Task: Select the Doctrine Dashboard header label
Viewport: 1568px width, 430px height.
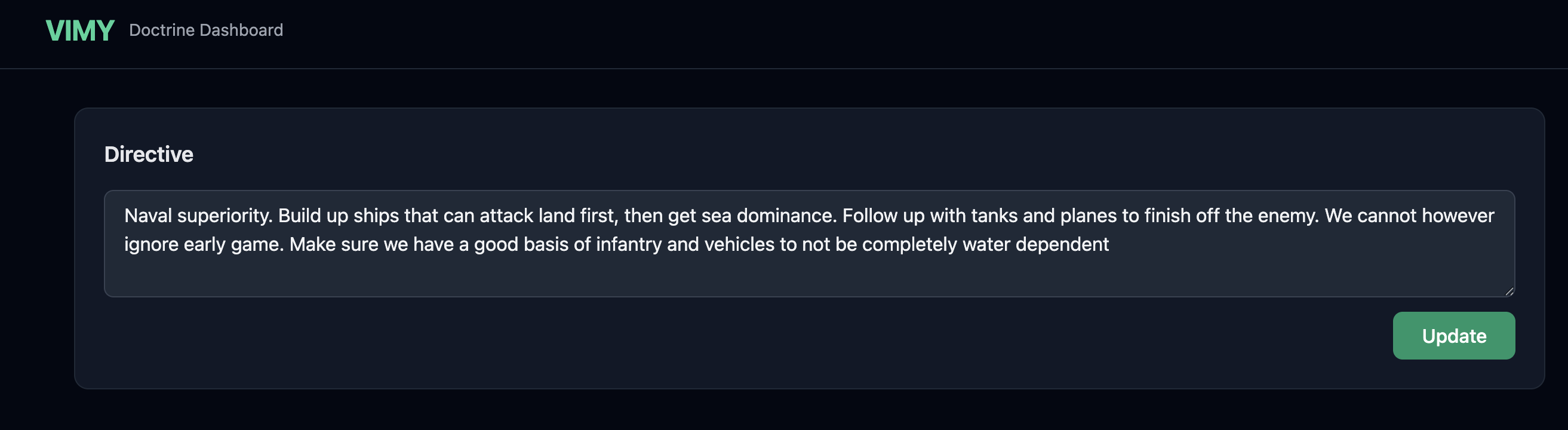Action: pos(206,30)
